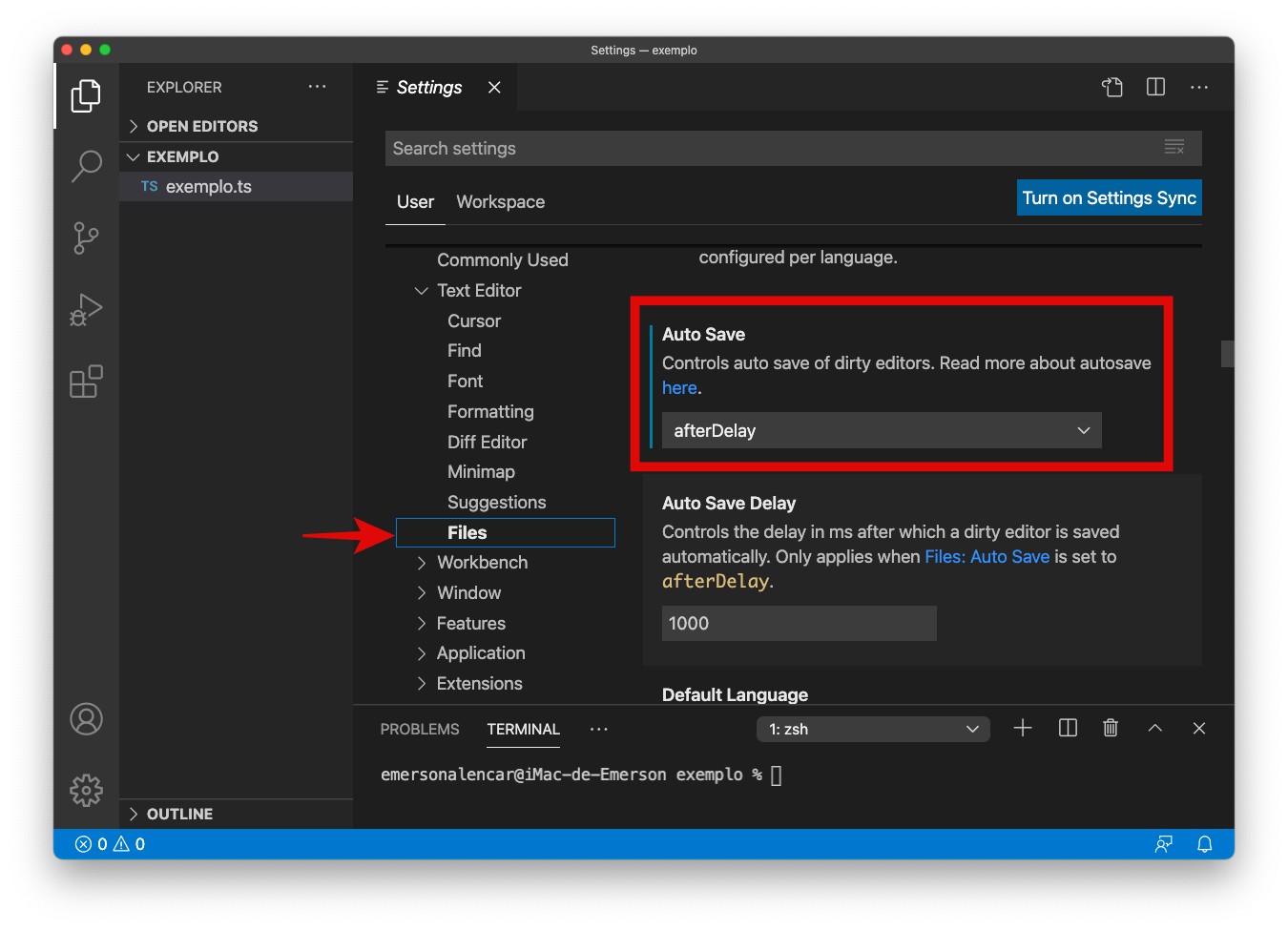Click the Auto Save Delay 1000 field
1288x930 pixels.
(x=800, y=623)
